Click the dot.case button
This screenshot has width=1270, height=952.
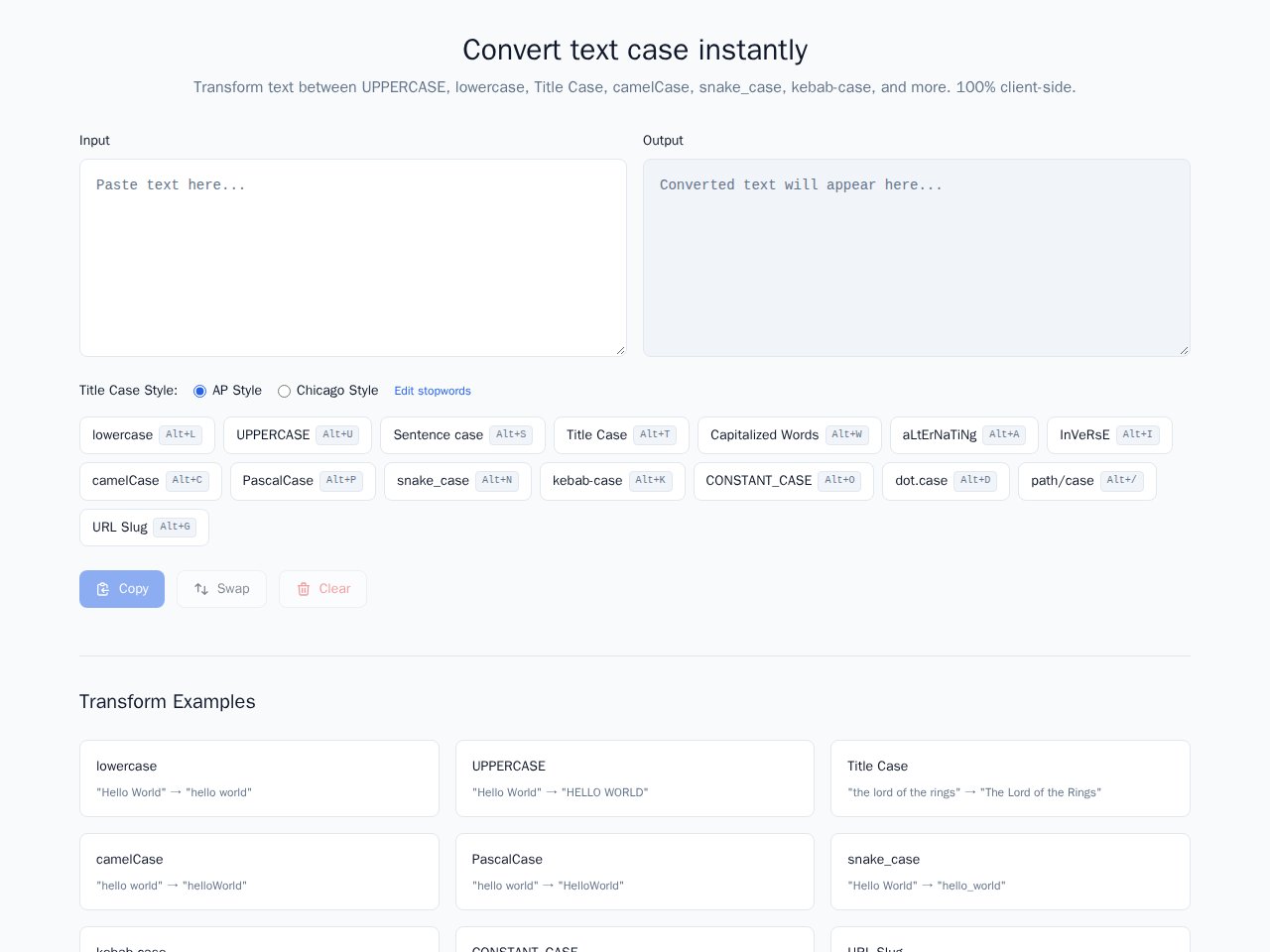[x=946, y=481]
